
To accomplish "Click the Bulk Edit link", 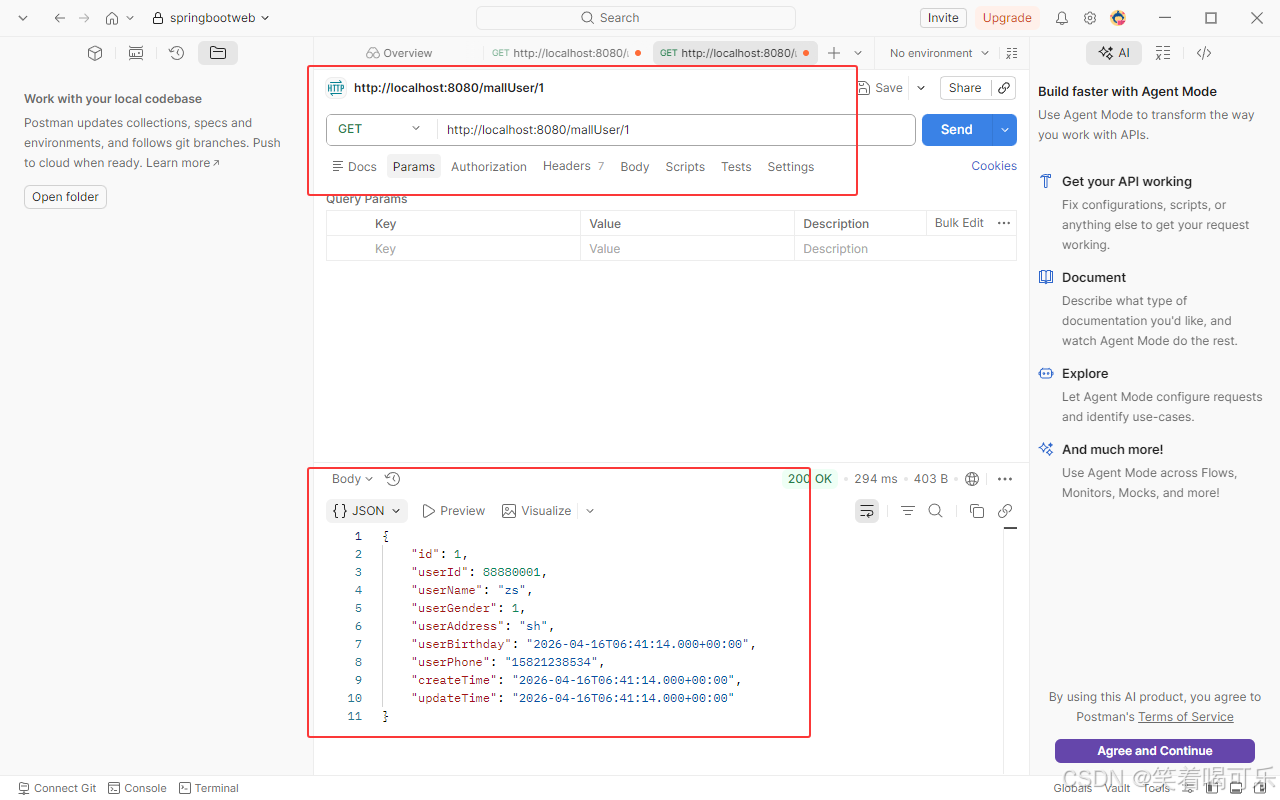I will pyautogui.click(x=959, y=223).
